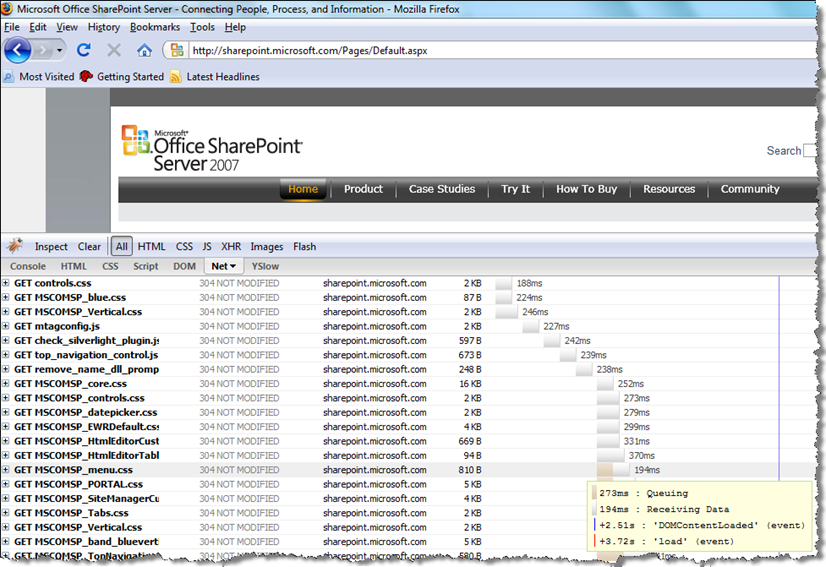Screen dimensions: 826x567
Task: Open the Community link
Action: (750, 189)
